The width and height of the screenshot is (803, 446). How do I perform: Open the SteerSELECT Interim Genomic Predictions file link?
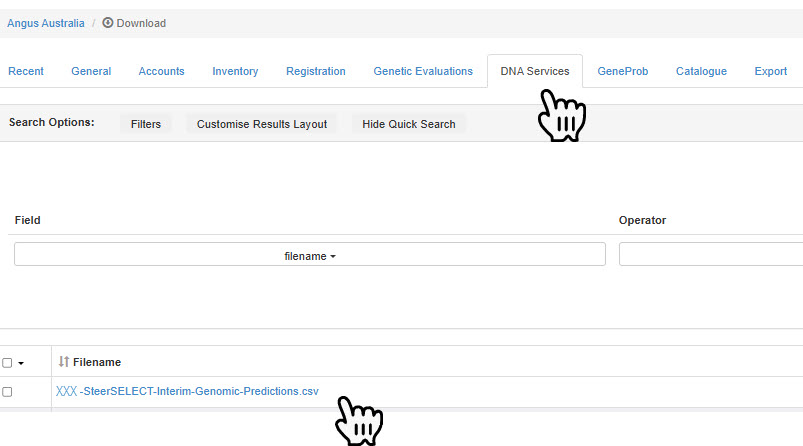point(187,391)
